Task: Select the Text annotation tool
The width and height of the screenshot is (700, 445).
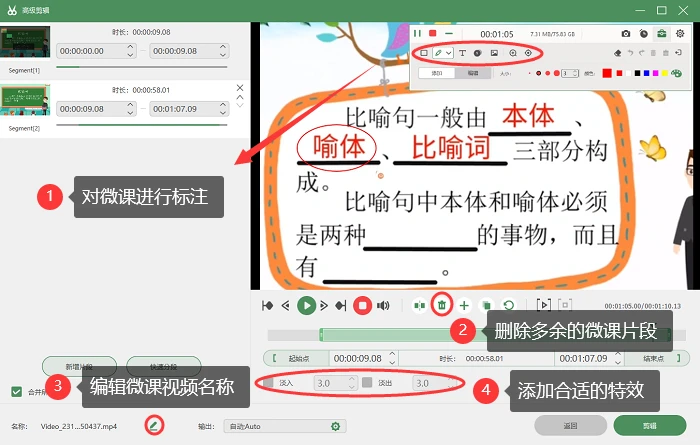Action: click(x=462, y=53)
